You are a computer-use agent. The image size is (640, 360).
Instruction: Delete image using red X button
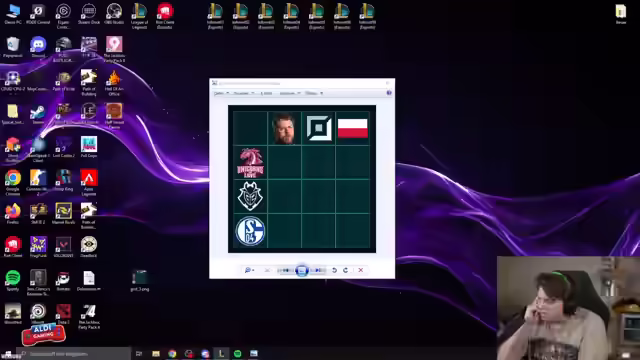pos(360,270)
